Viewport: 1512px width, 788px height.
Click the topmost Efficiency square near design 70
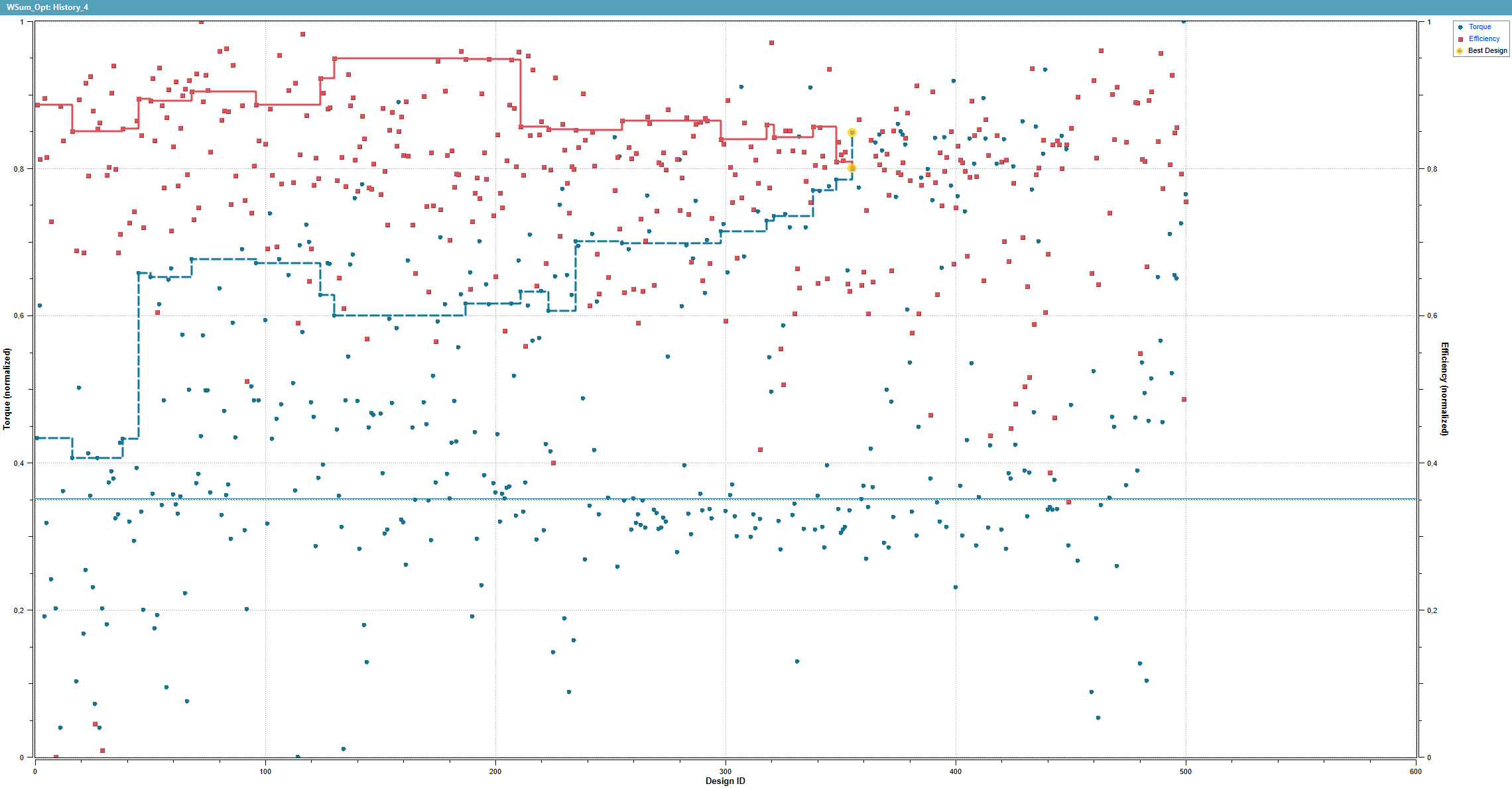[201, 21]
